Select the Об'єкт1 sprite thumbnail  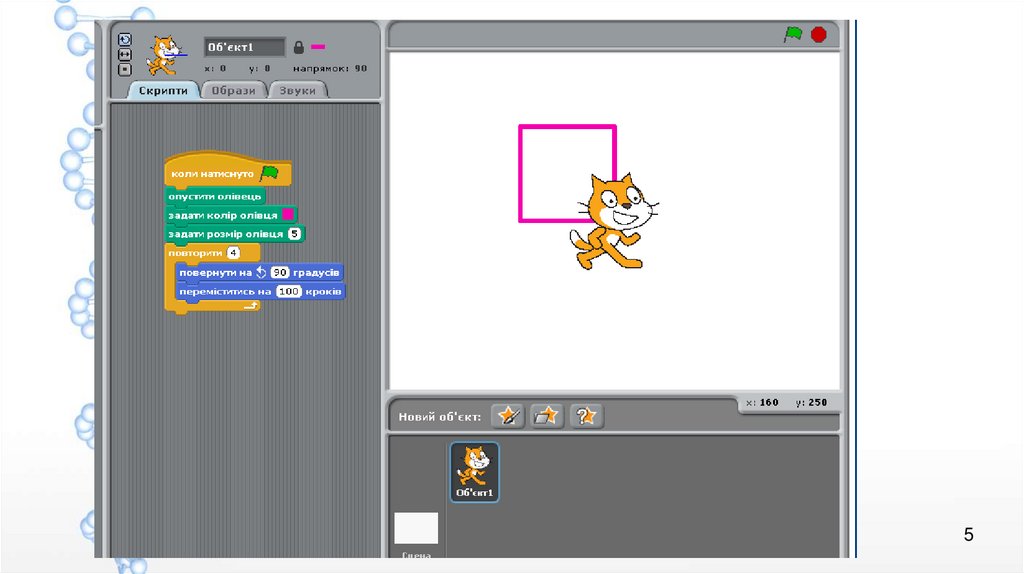(x=475, y=472)
